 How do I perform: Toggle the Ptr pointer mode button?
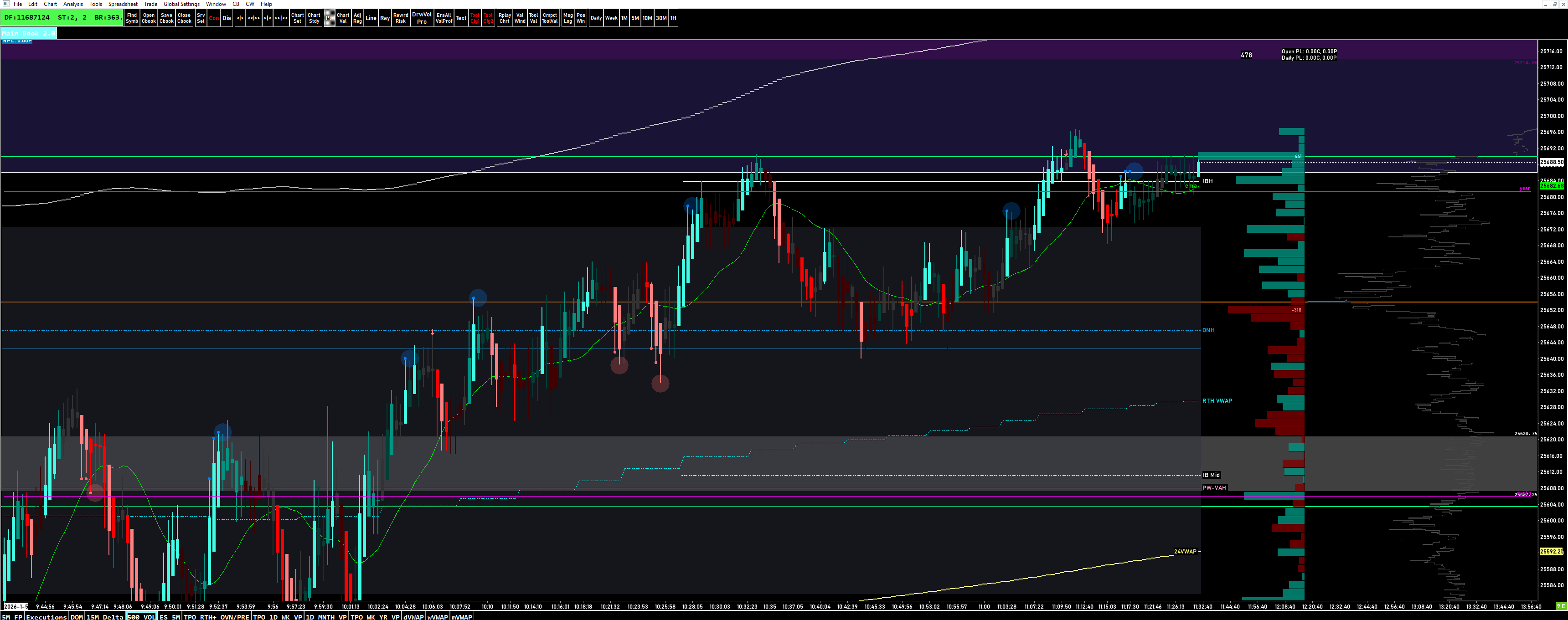329,18
